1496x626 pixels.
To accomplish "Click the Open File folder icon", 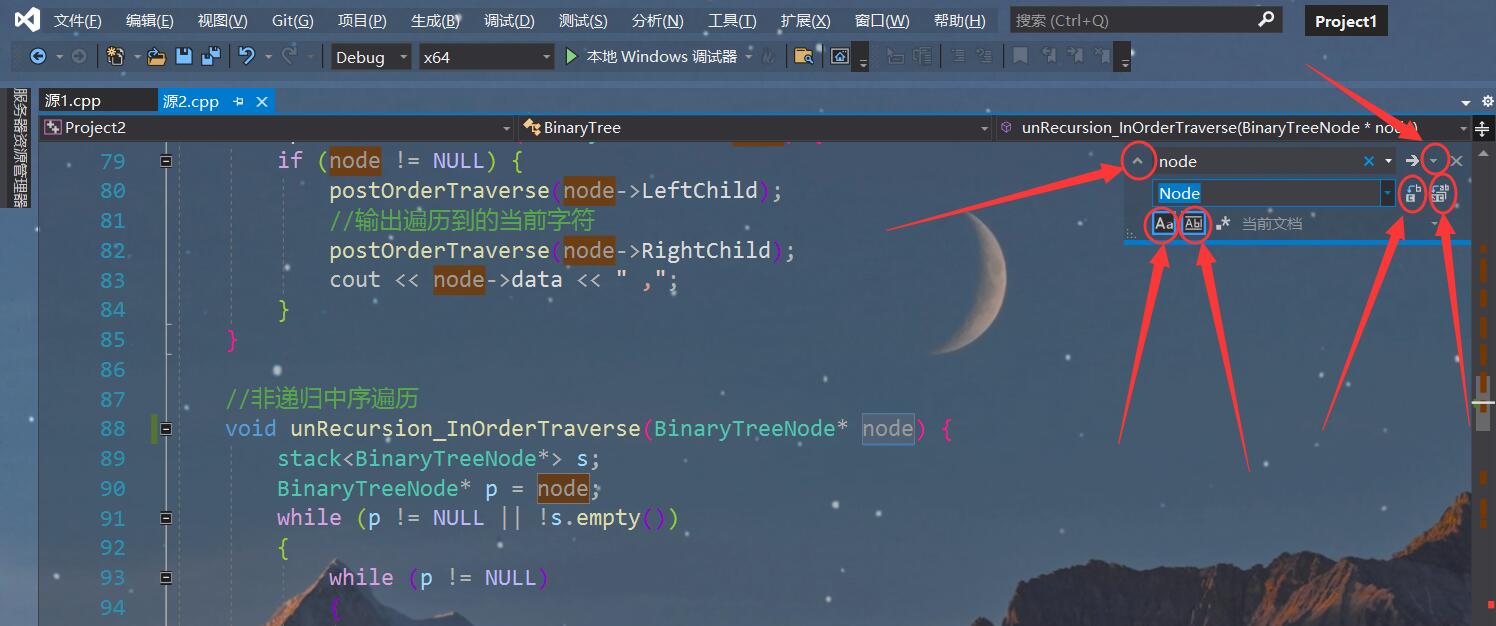I will pyautogui.click(x=156, y=57).
